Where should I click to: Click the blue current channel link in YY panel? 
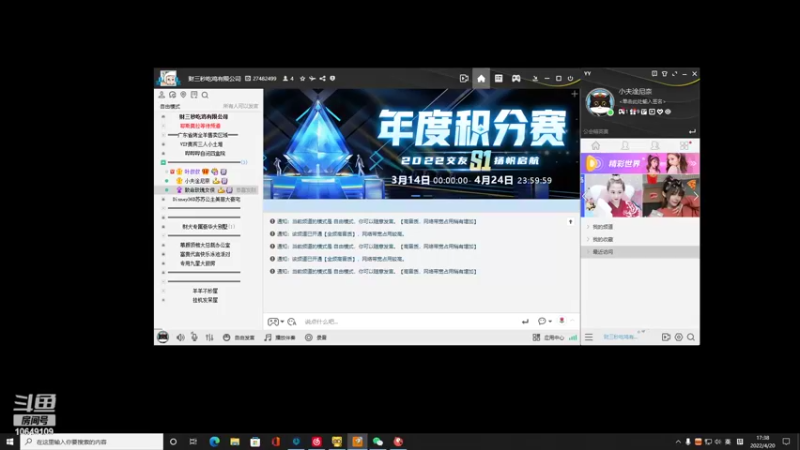pos(620,337)
